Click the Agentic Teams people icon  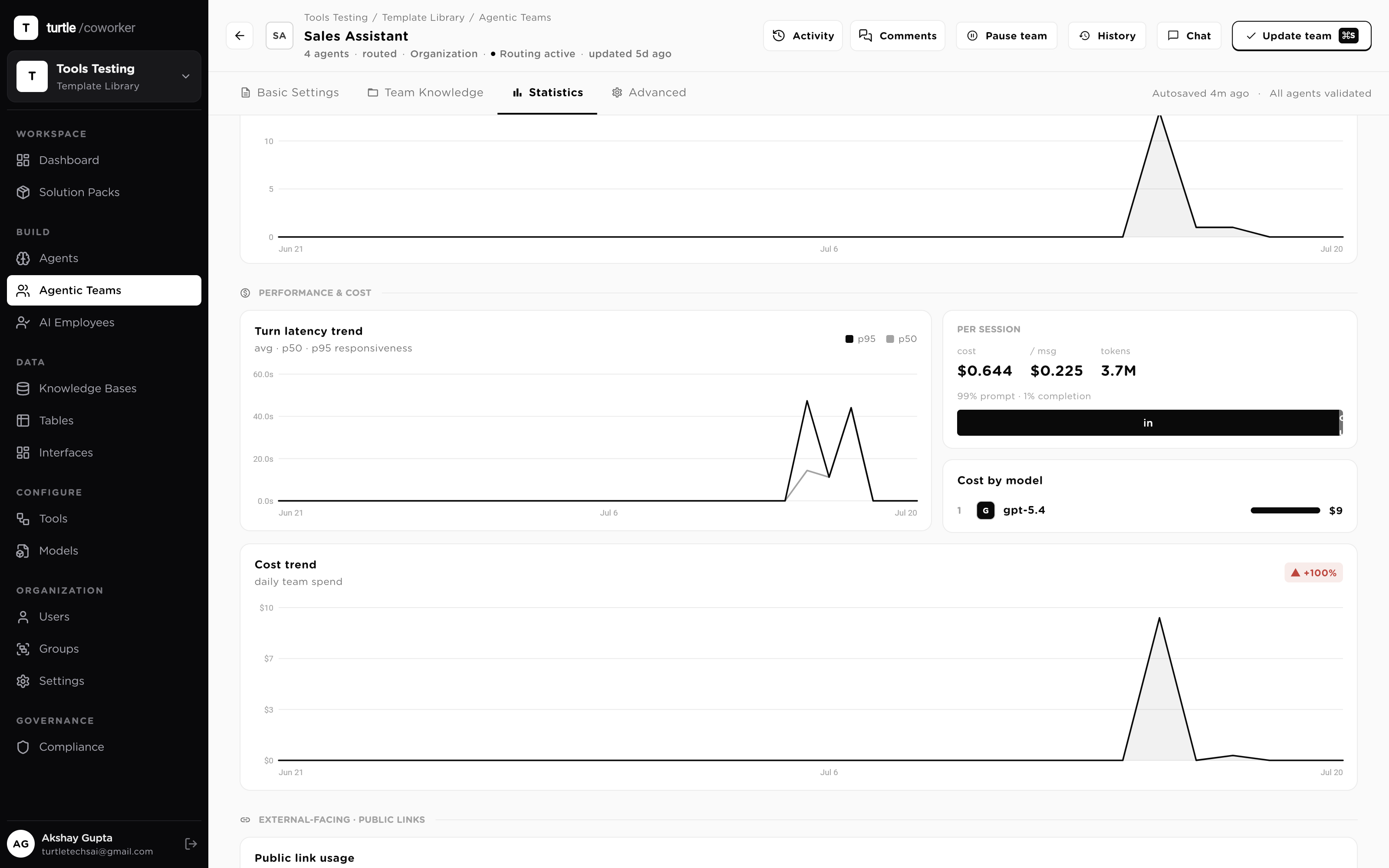pos(23,290)
